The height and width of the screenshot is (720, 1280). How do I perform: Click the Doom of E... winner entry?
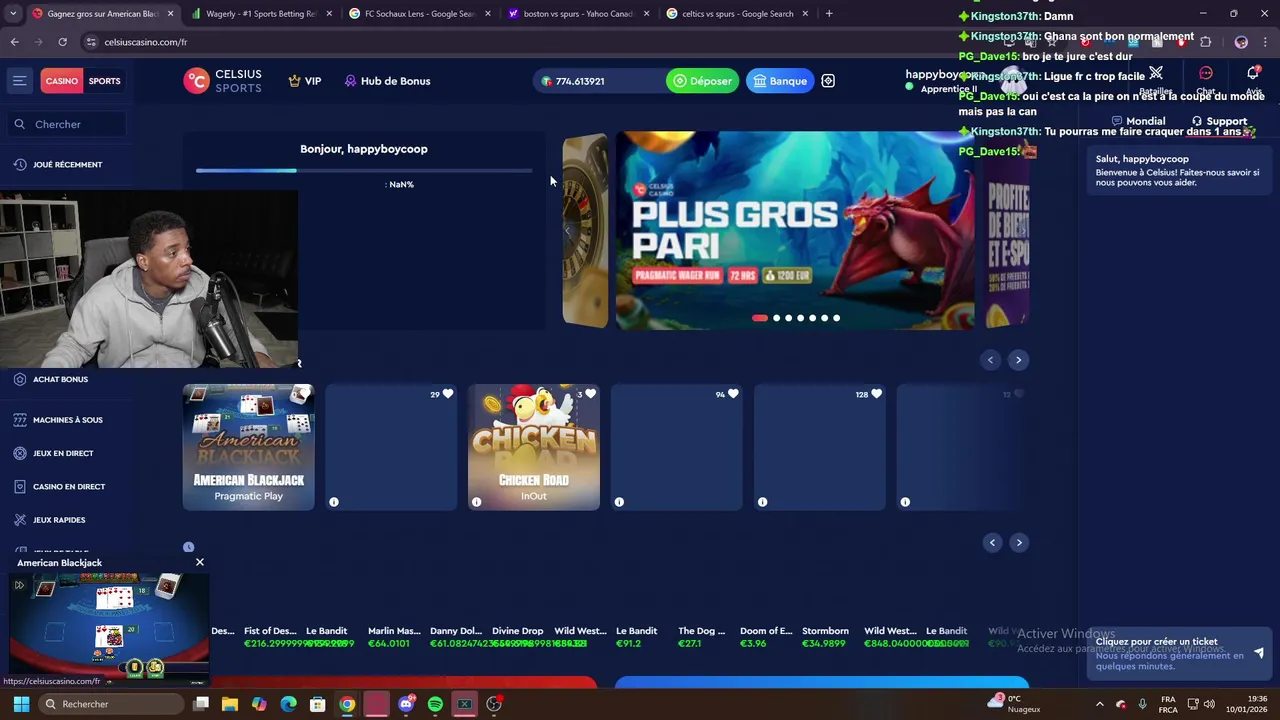click(766, 637)
